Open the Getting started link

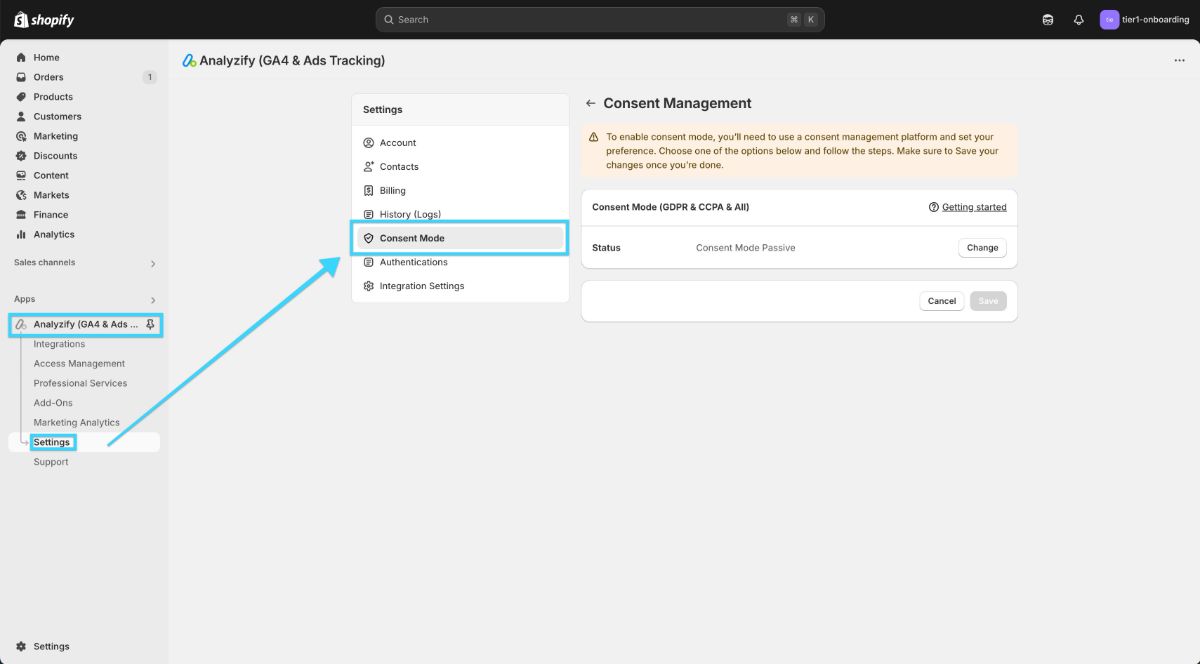click(974, 207)
